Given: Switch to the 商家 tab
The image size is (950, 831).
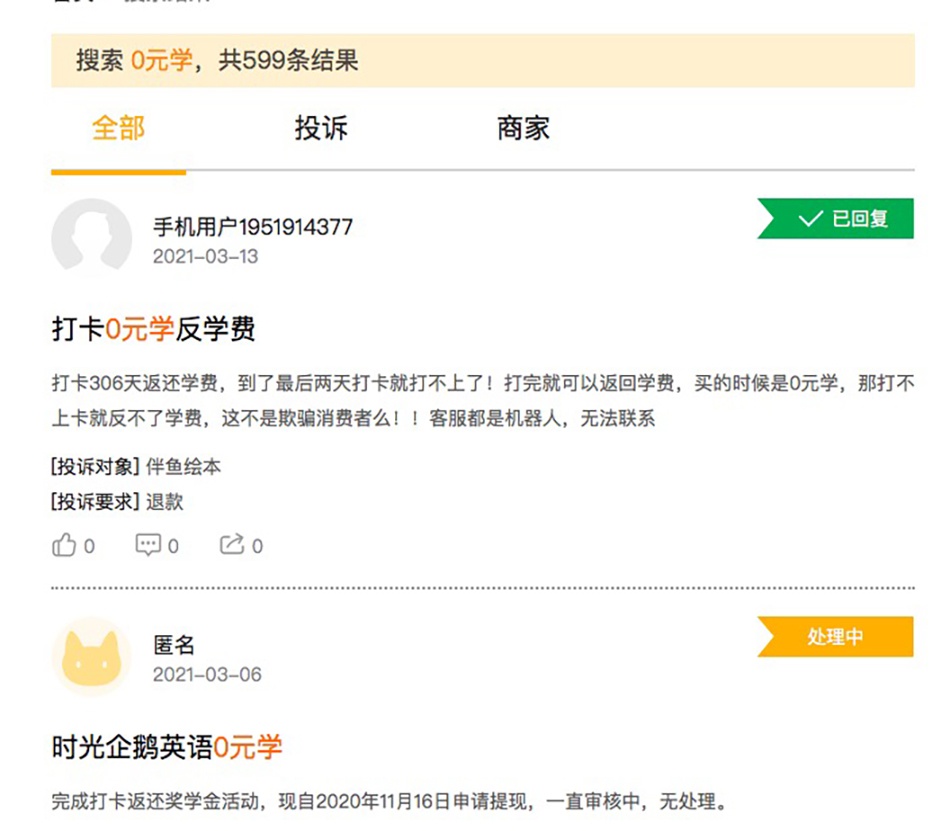Looking at the screenshot, I should pos(524,128).
